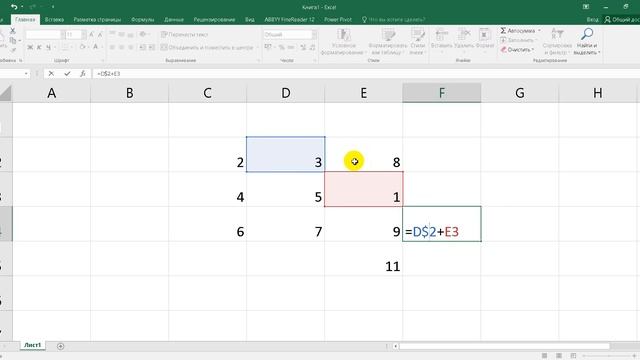Viewport: 640px width, 360px height.
Task: Open the AutoSum (Автосумма) dropdown arrow
Action: 539,31
